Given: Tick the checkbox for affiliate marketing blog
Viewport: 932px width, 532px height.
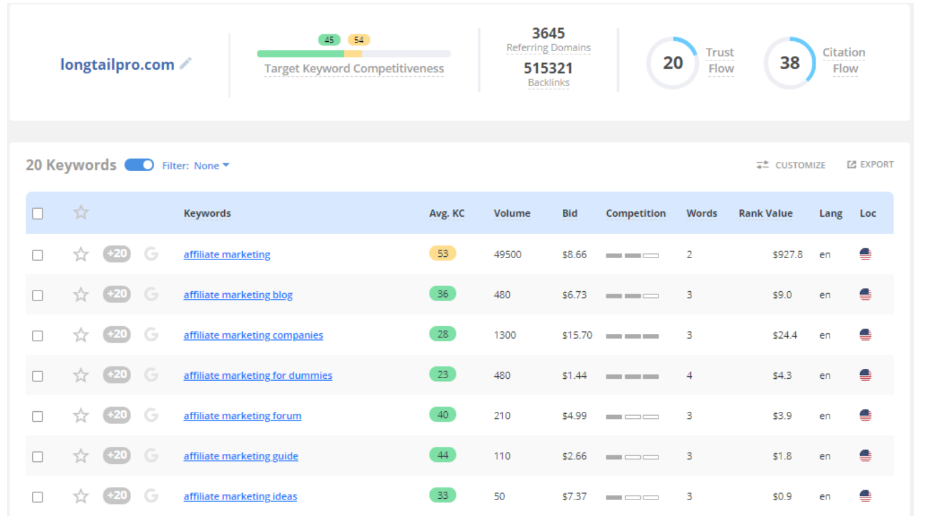Looking at the screenshot, I should (38, 295).
